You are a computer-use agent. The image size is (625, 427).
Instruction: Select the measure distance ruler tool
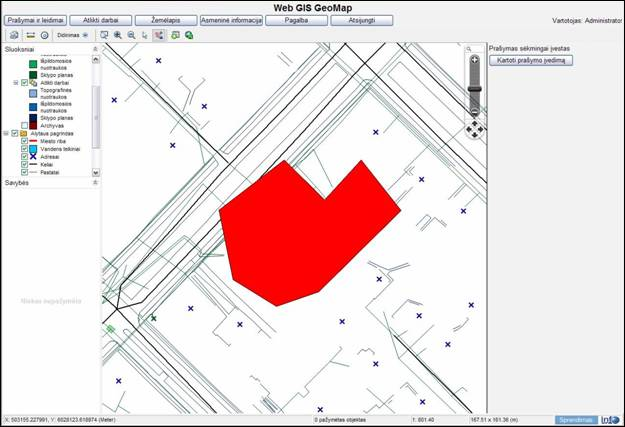pyautogui.click(x=31, y=35)
